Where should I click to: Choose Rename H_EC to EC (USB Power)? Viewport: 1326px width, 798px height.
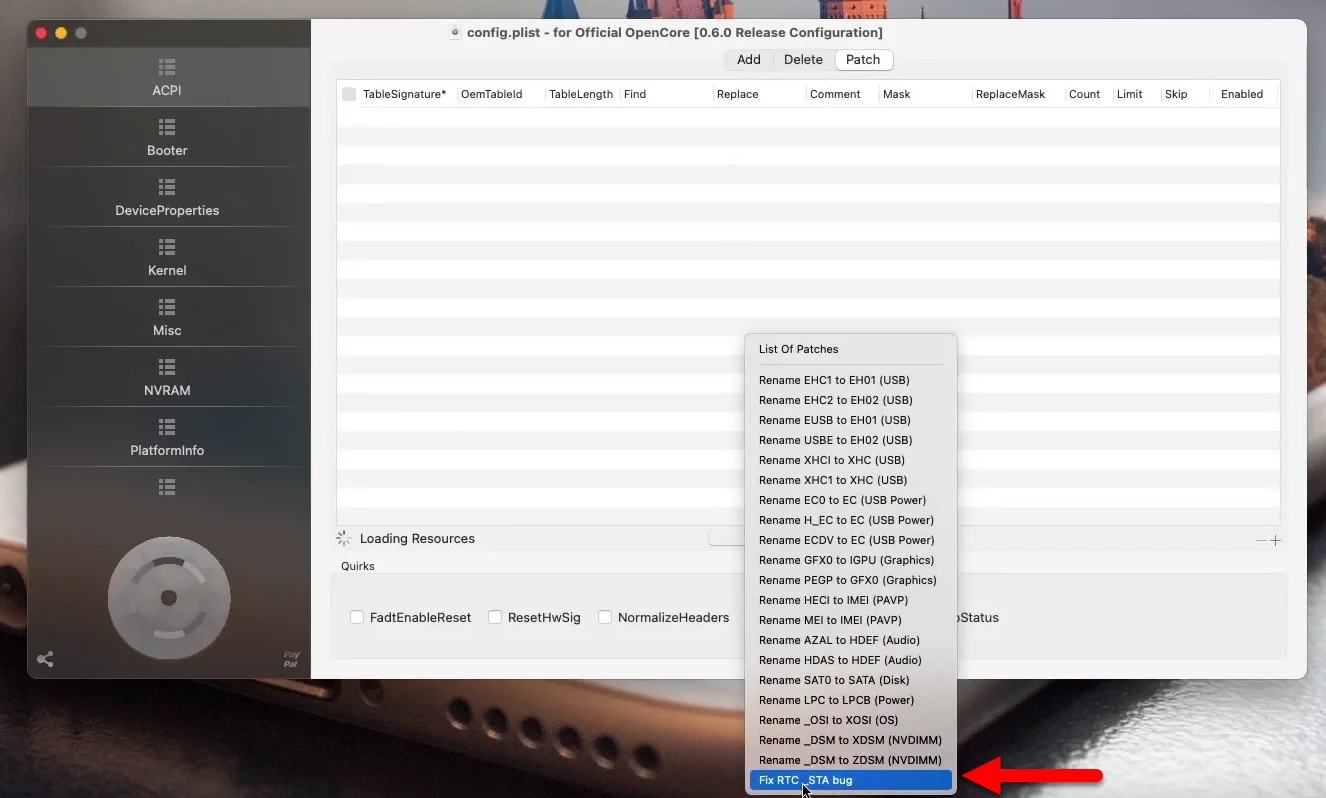851,520
